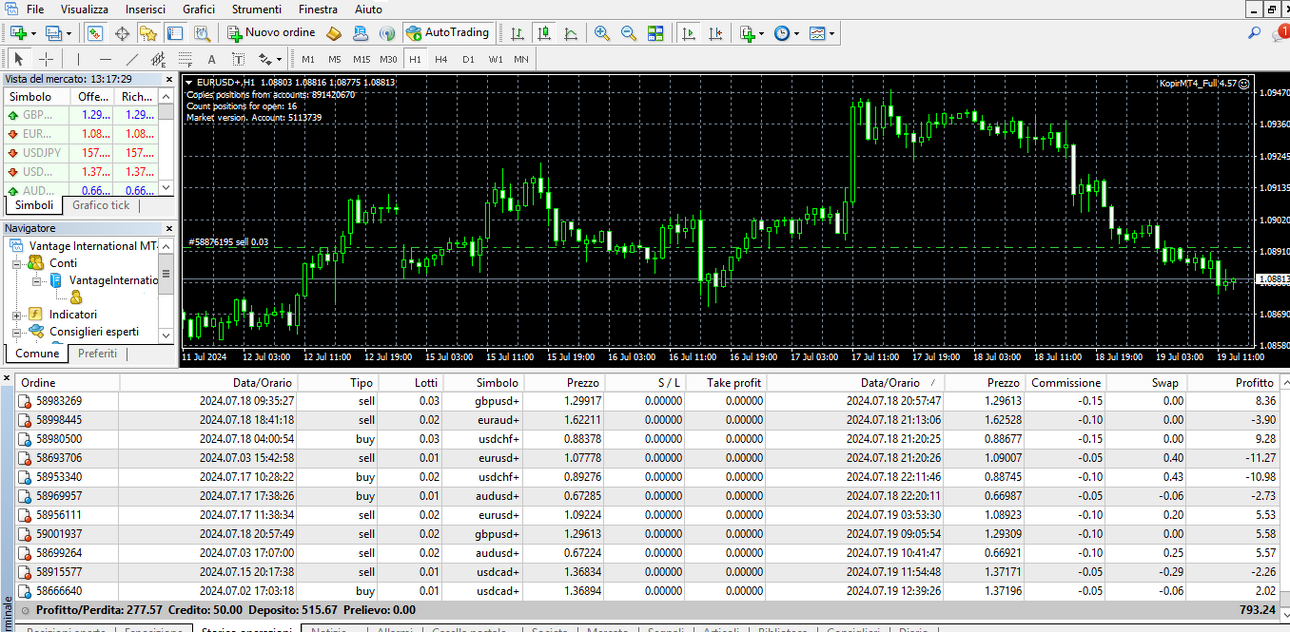
Task: Switch to the H4 timeframe
Action: [x=441, y=59]
